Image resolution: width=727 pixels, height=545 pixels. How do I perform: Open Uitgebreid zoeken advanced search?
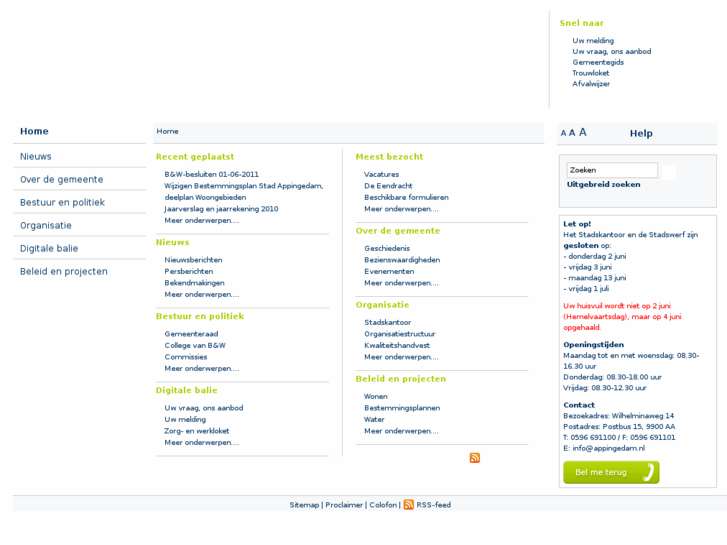tap(604, 185)
